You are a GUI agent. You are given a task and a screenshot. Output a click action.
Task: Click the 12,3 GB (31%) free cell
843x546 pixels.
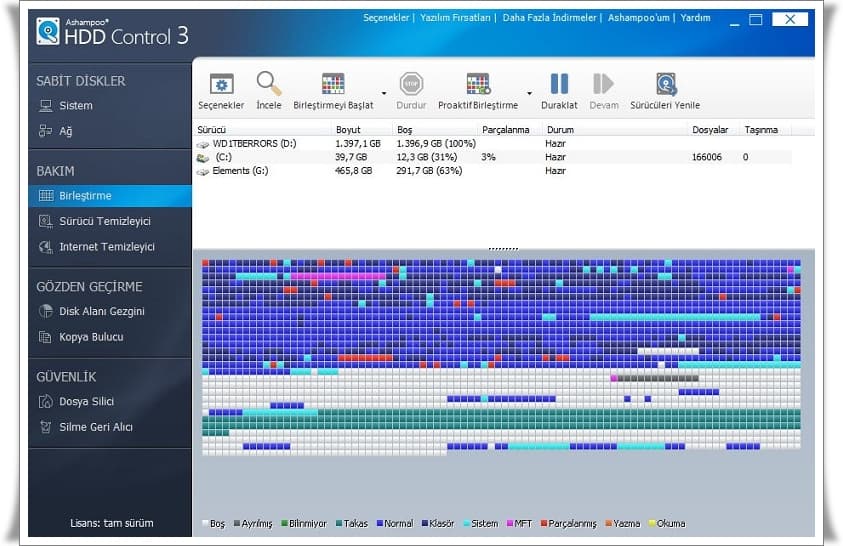427,157
